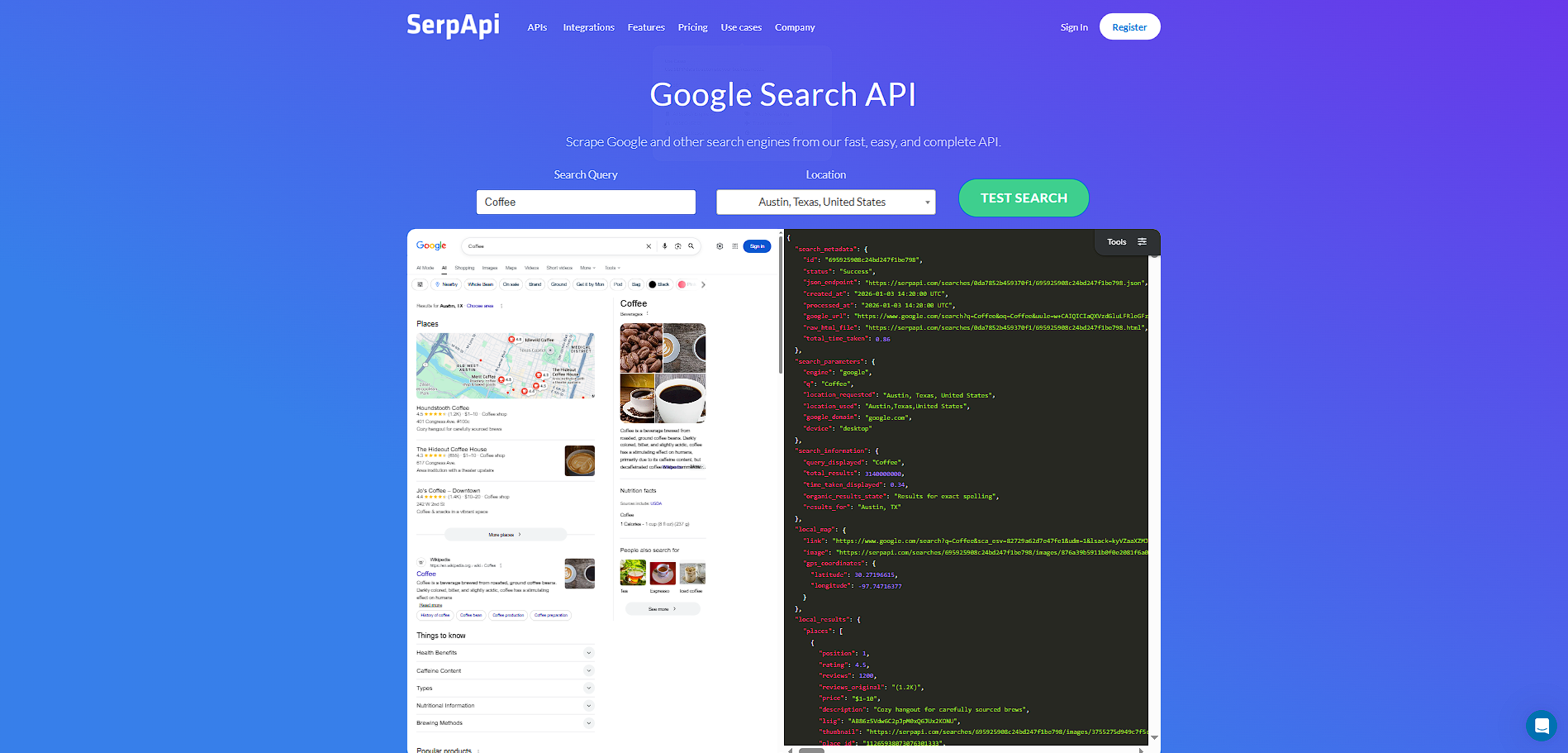This screenshot has height=753, width=1568.
Task: Open the Use cases menu
Action: (741, 27)
